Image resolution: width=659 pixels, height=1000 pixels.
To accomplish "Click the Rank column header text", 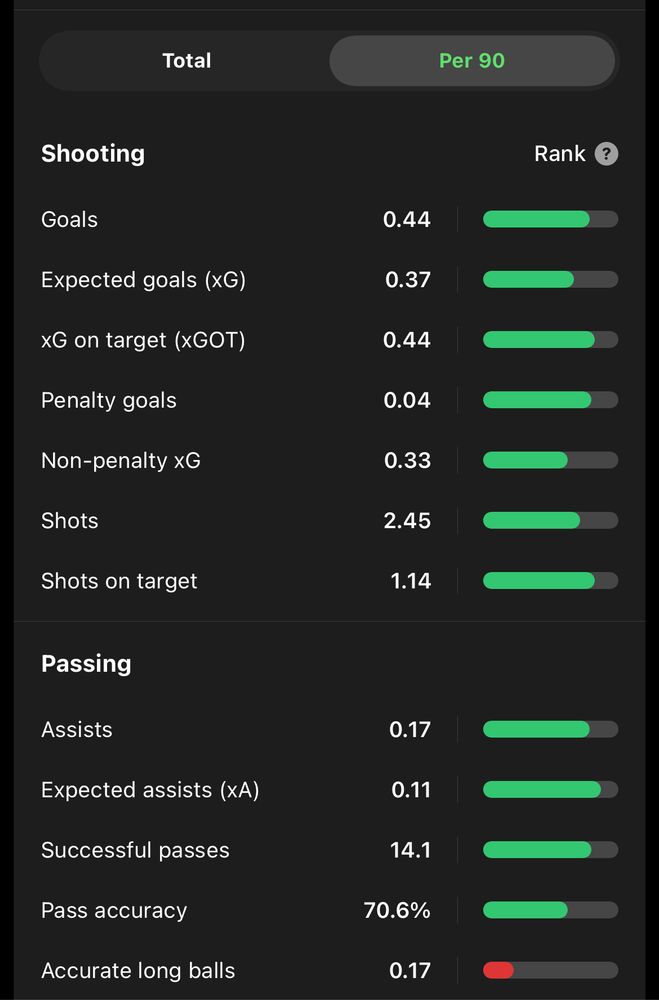I will [x=560, y=154].
